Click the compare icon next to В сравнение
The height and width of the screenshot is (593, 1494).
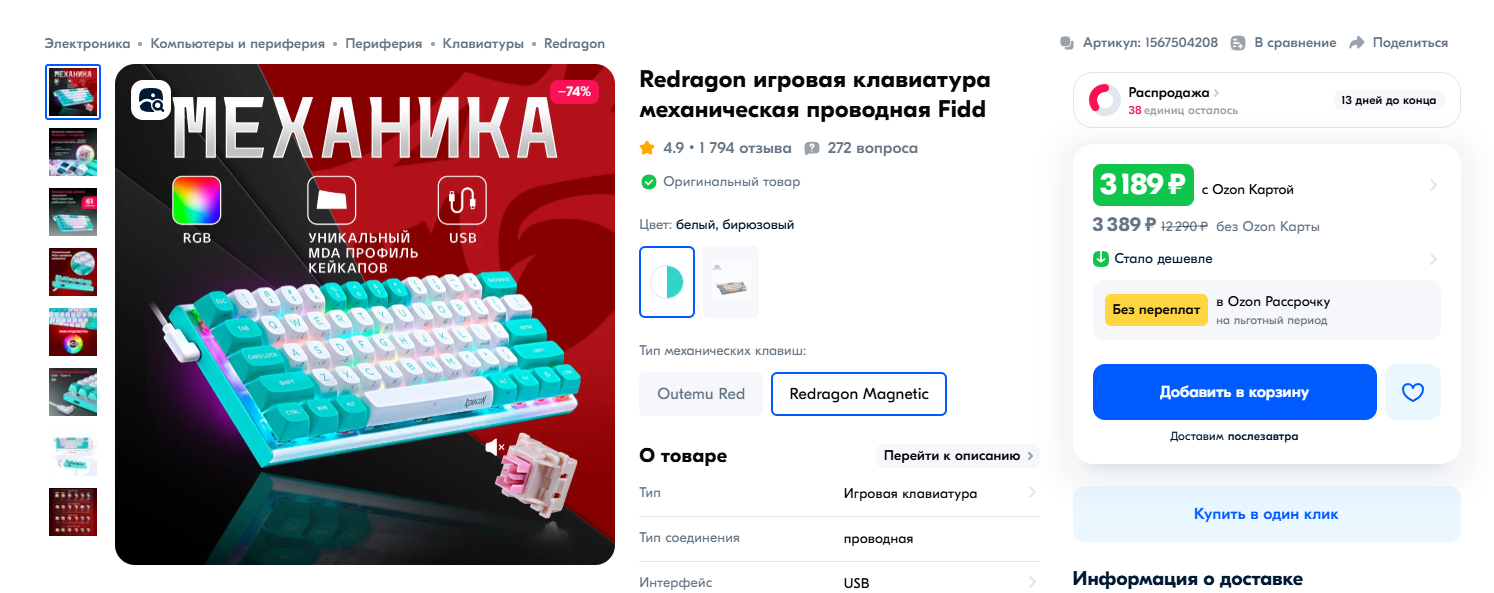pyautogui.click(x=1237, y=43)
